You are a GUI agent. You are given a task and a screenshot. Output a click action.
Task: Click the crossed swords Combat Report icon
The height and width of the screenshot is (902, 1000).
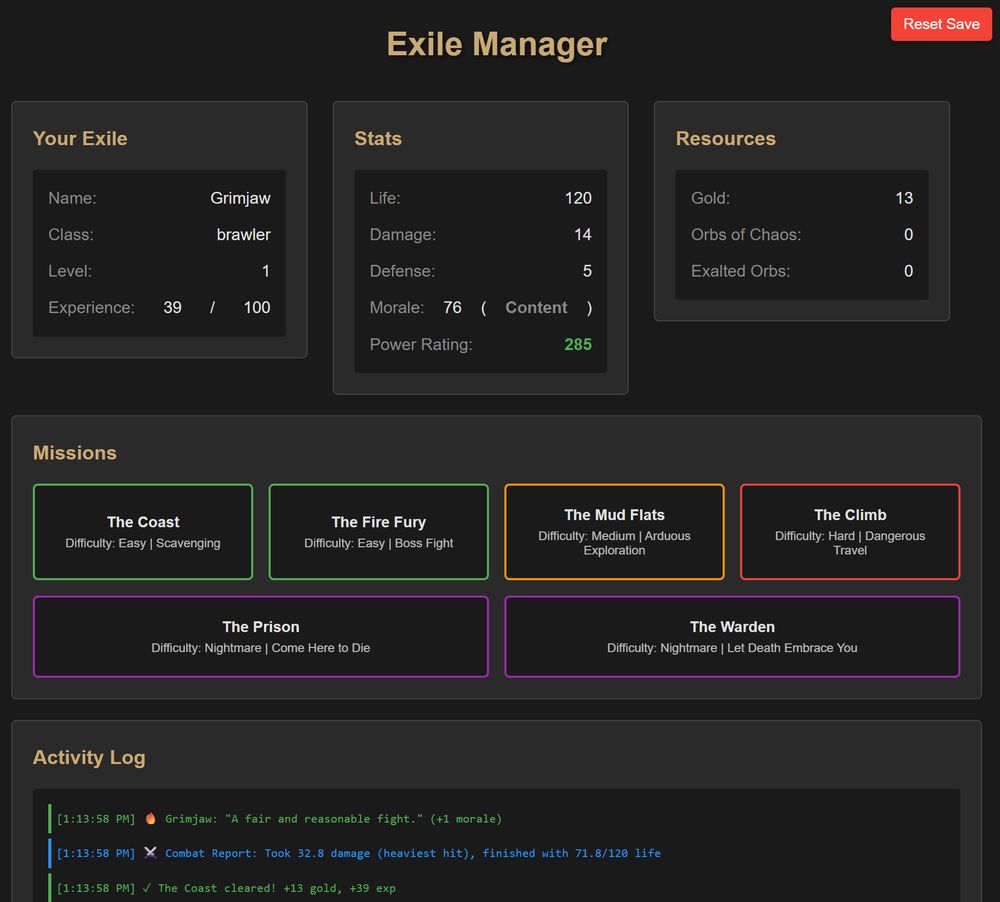click(x=151, y=853)
